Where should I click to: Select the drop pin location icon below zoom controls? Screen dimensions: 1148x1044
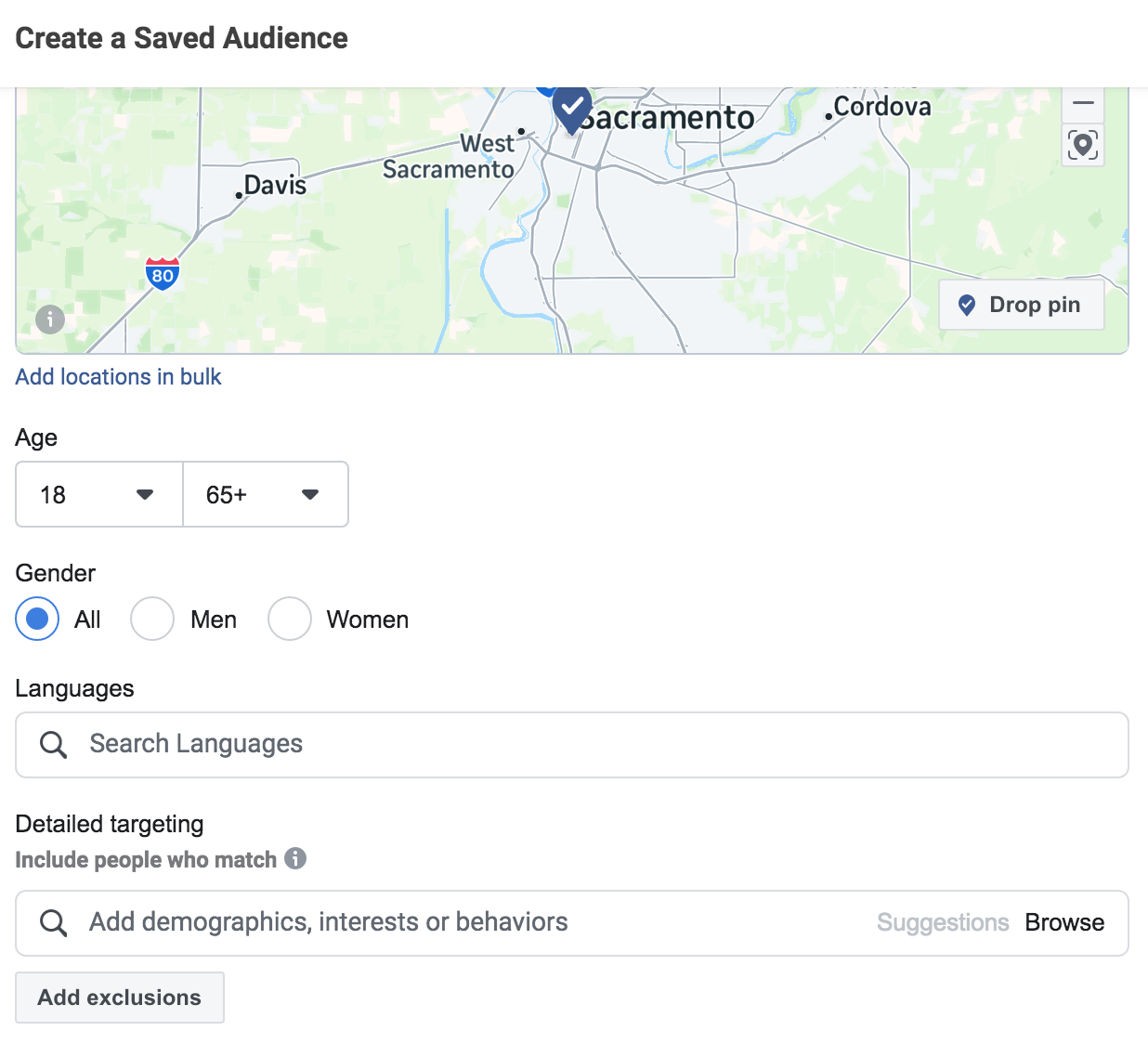(1083, 146)
